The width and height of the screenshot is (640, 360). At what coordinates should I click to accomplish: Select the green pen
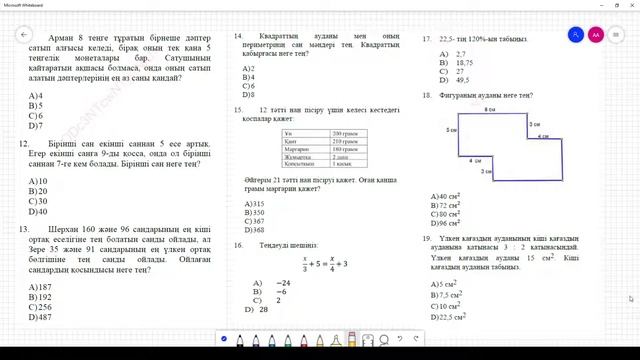tap(288, 340)
